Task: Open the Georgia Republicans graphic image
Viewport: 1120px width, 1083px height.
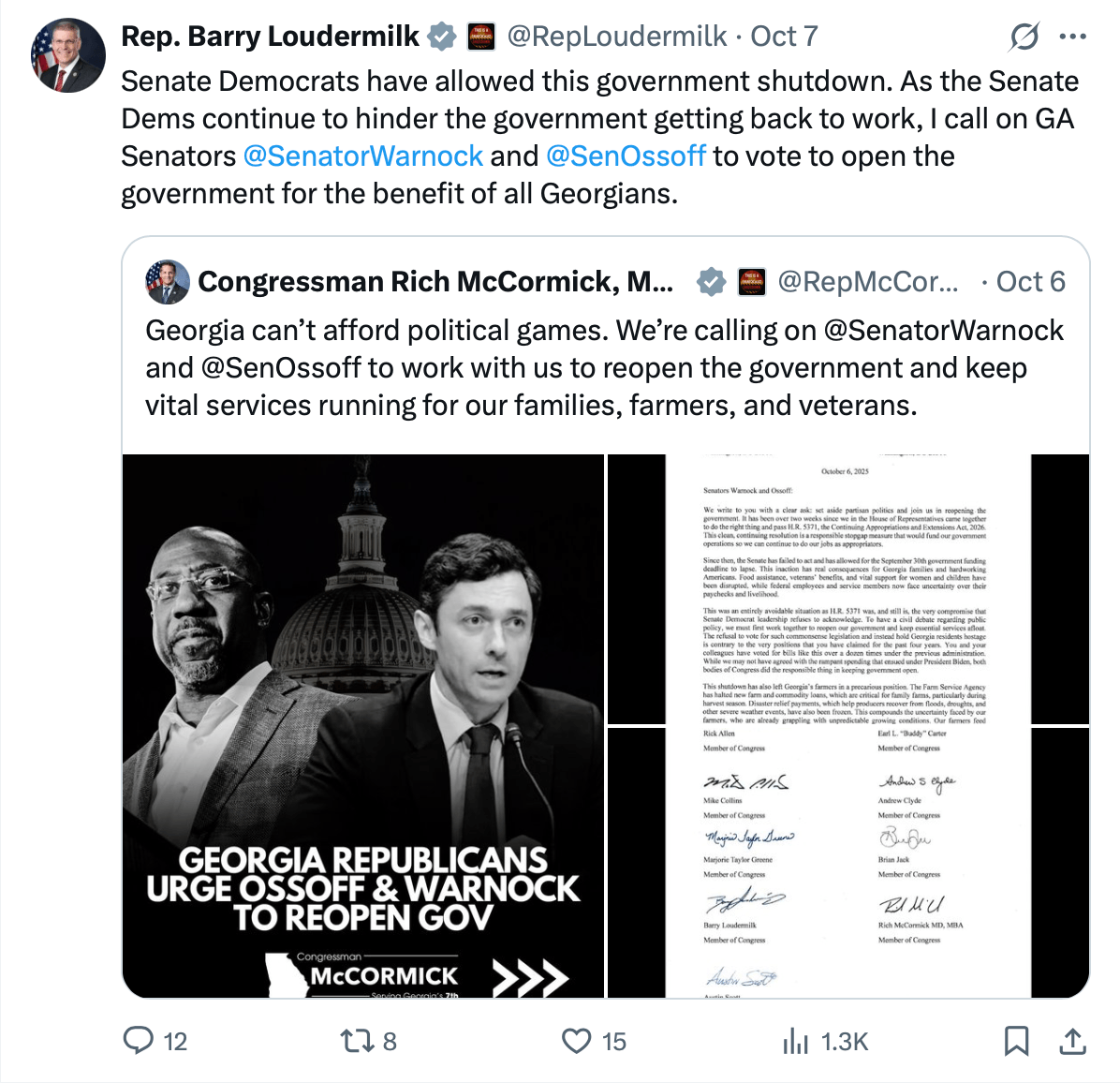Action: (x=363, y=726)
